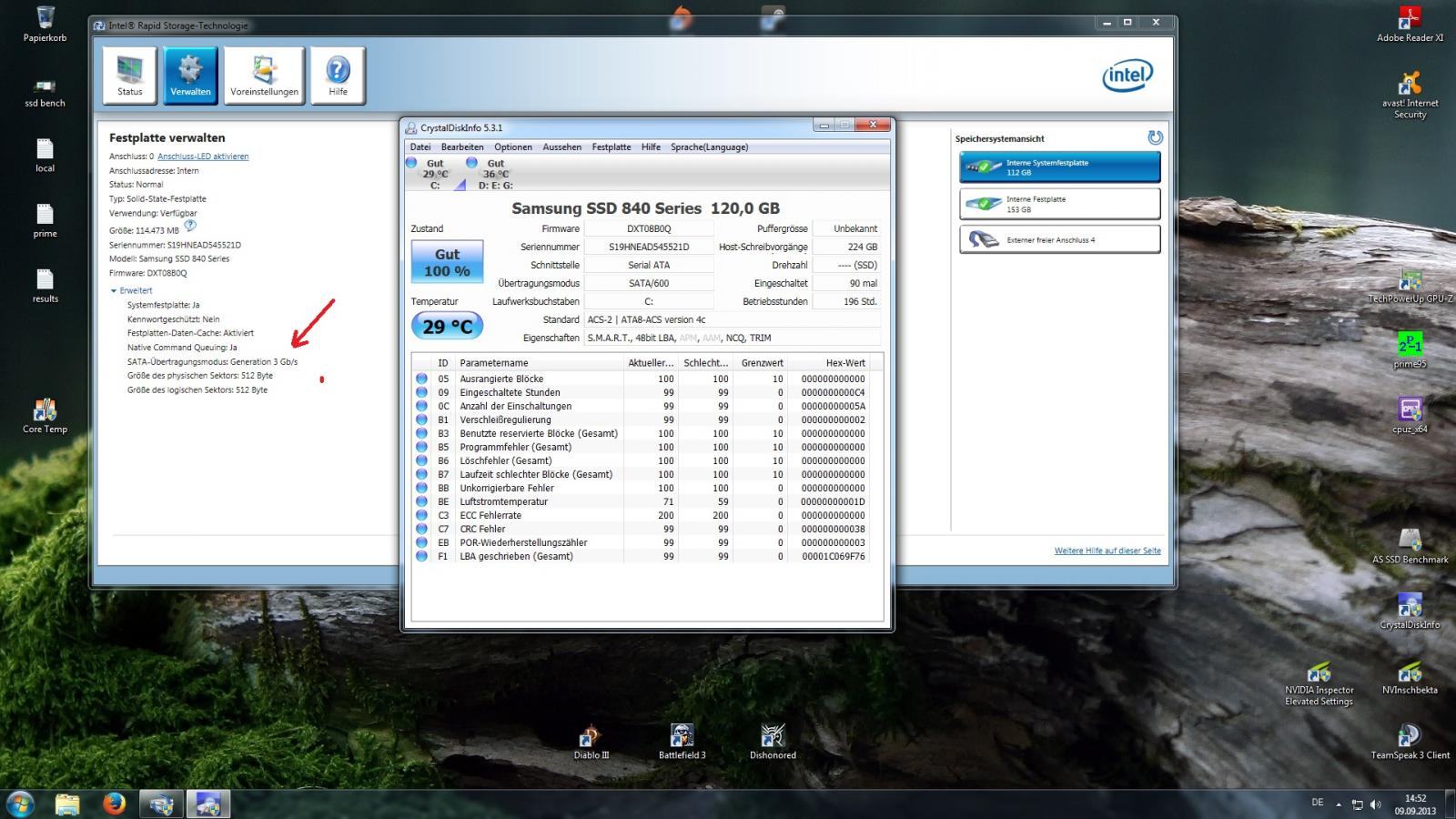Launch CrystalDiskInfo desktop shortcut
This screenshot has height=819, width=1456.
click(x=1410, y=612)
